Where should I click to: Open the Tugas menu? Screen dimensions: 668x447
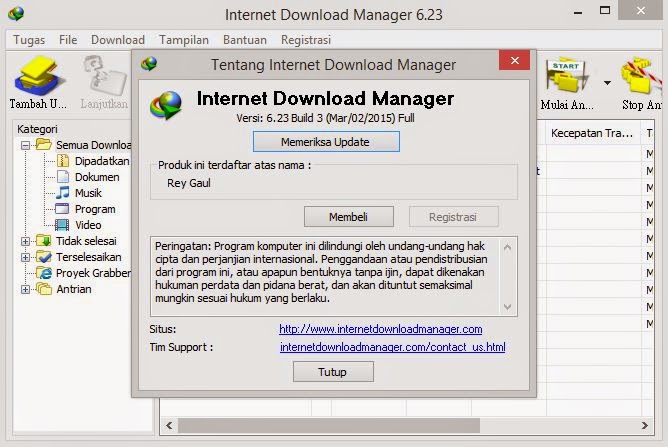coord(29,40)
